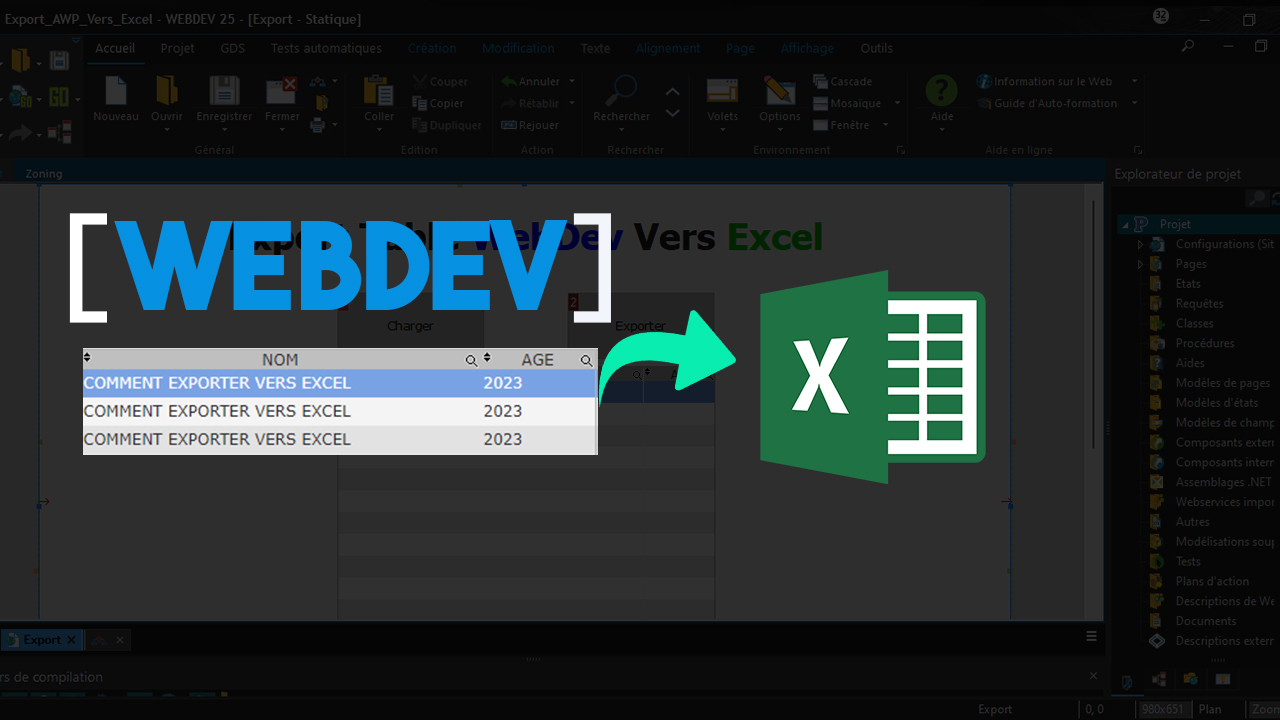
Task: Open the Volets panes icon
Action: click(722, 92)
